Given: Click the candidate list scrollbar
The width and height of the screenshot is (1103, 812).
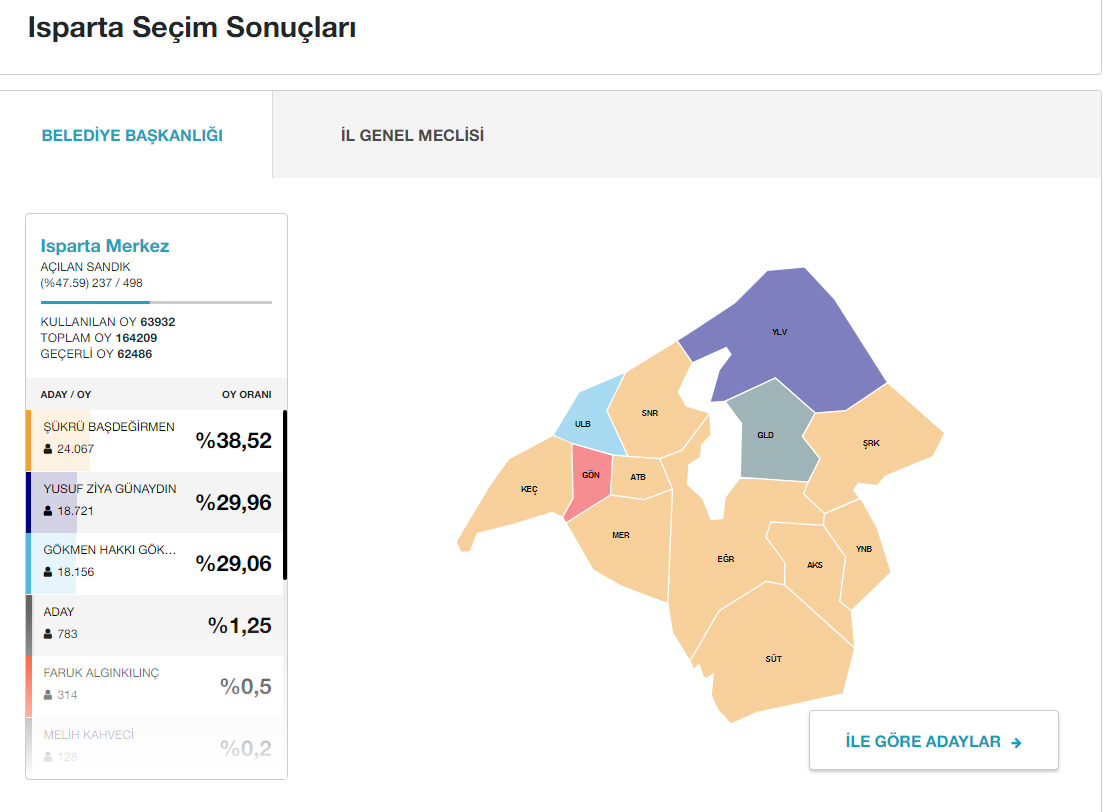Looking at the screenshot, I should click(285, 495).
